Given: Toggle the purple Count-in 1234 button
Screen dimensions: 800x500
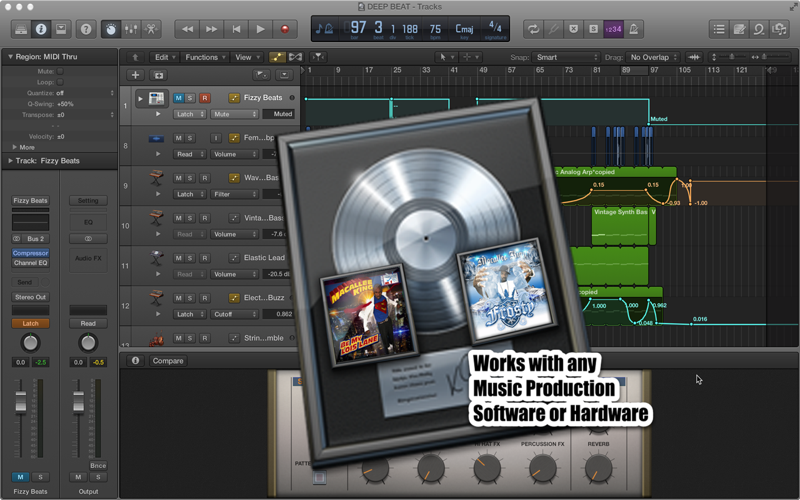Looking at the screenshot, I should [x=613, y=29].
